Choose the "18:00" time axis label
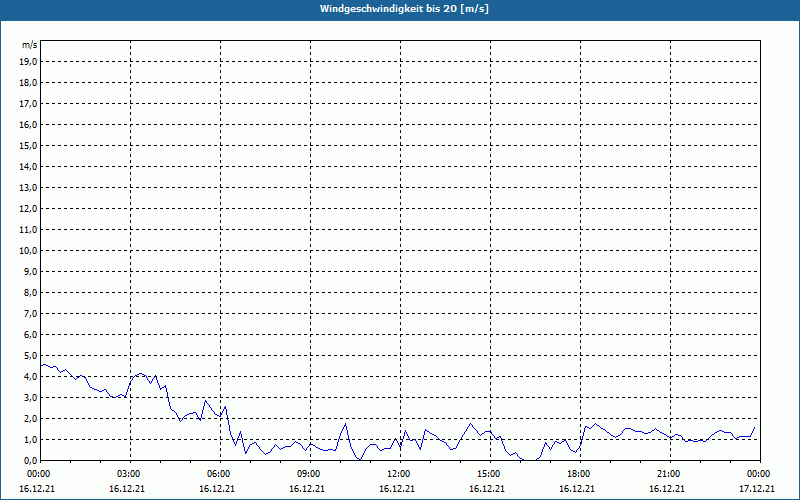Screen dimensions: 800x500 coord(579,474)
